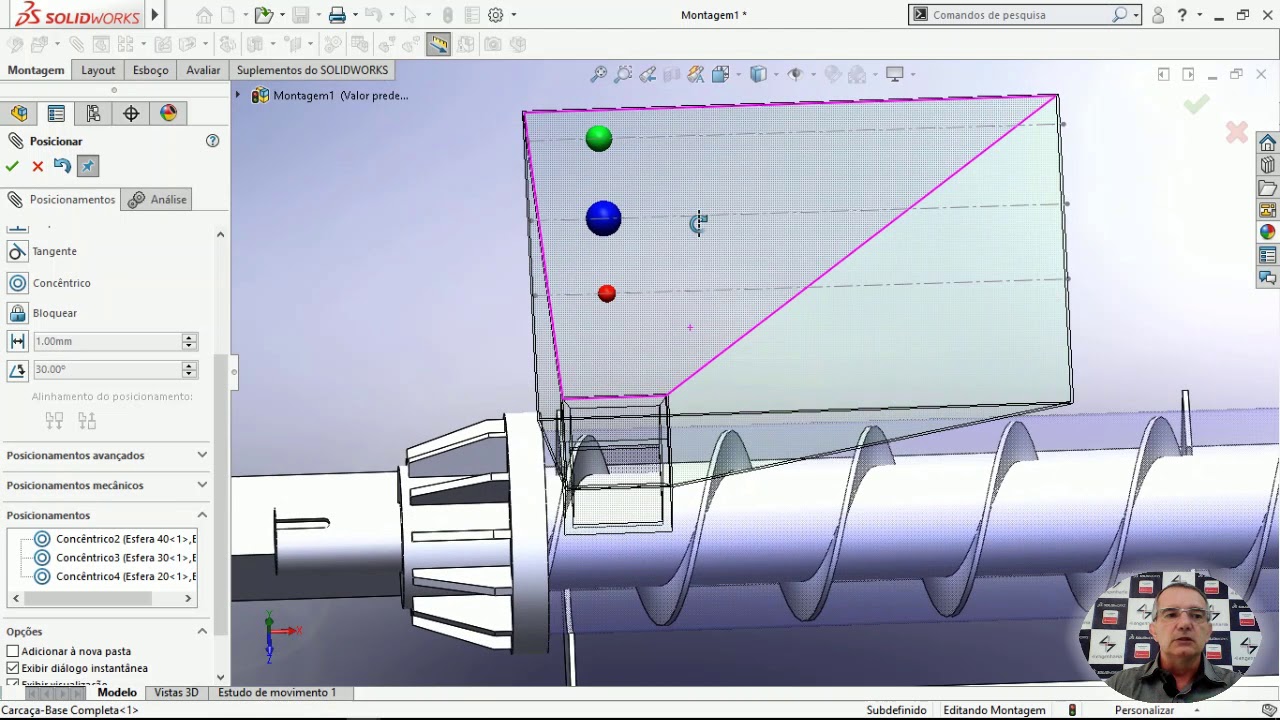Image resolution: width=1280 pixels, height=720 pixels.
Task: Click the 30.00° angle field
Action: 107,369
